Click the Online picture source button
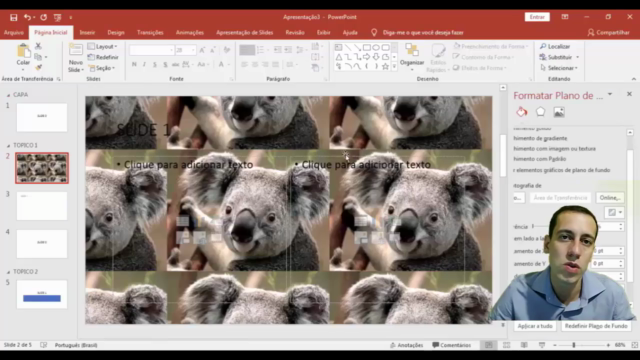This screenshot has width=640, height=360. pyautogui.click(x=610, y=198)
